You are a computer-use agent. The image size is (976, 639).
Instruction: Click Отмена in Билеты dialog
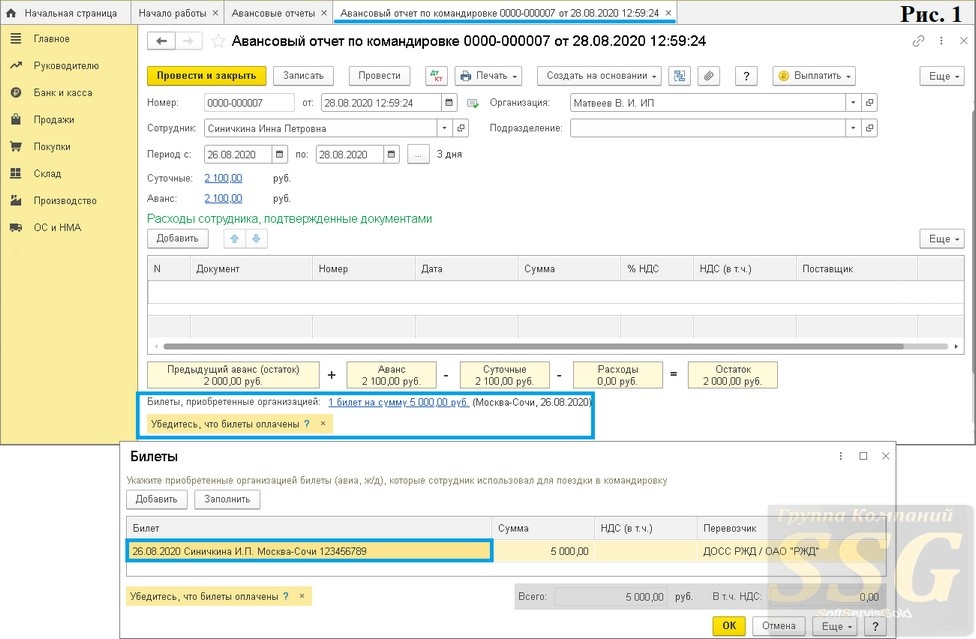click(779, 626)
